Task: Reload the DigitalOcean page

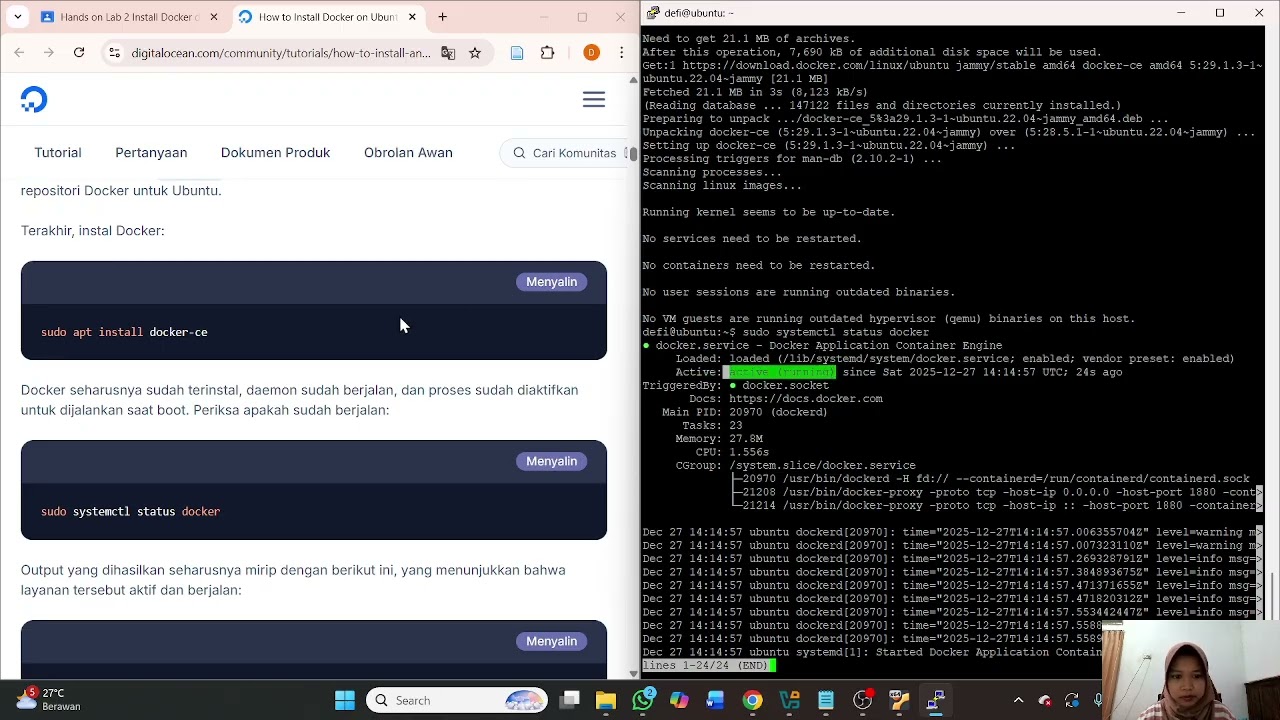Action: click(x=78, y=52)
